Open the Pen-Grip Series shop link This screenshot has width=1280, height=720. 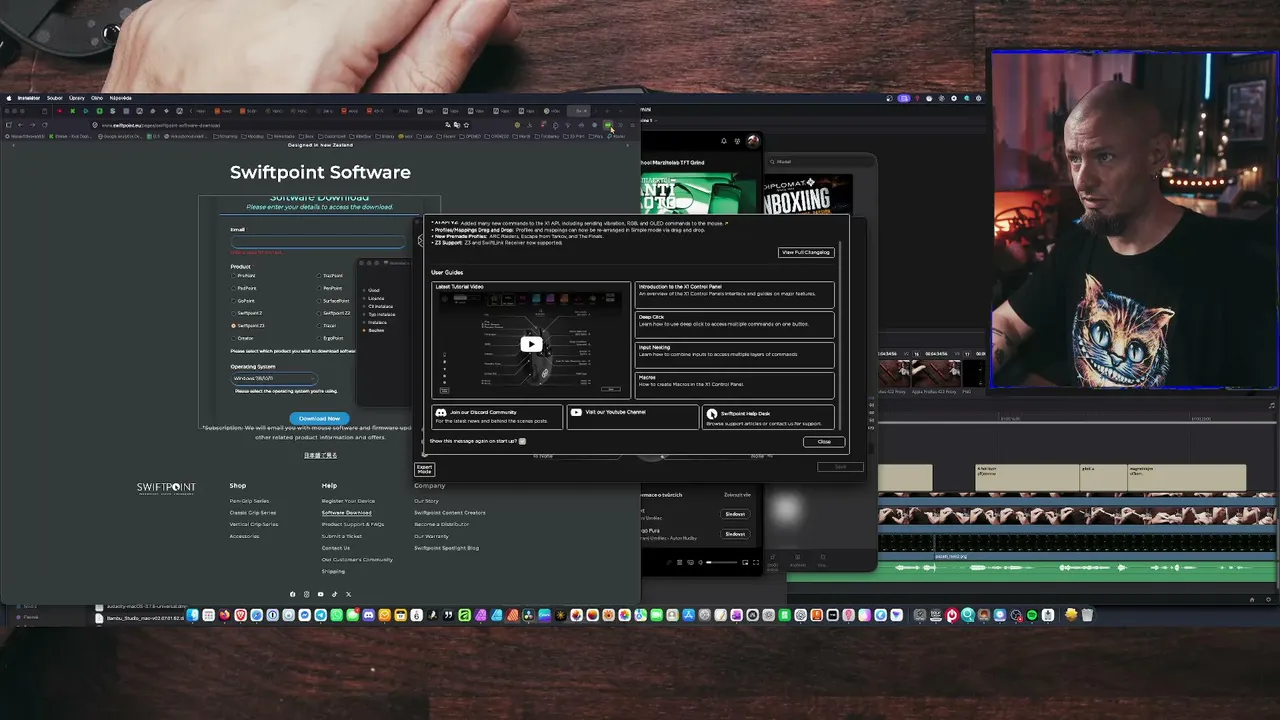pyautogui.click(x=249, y=500)
